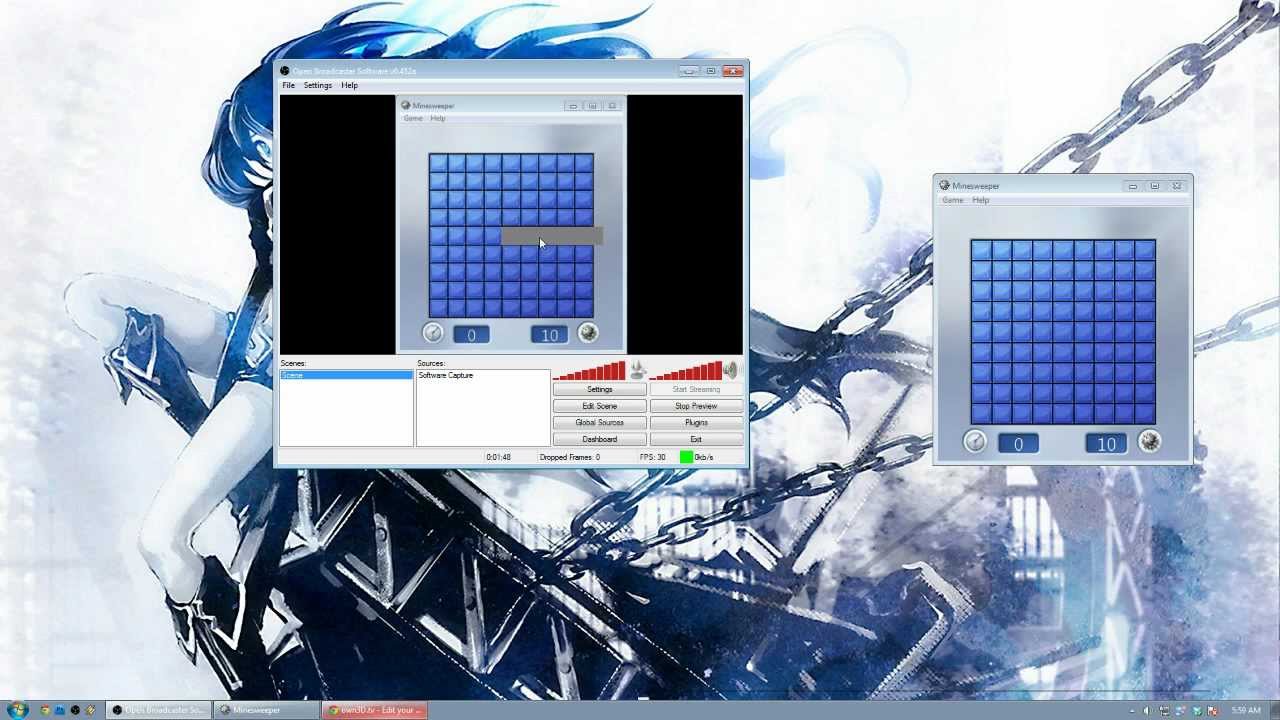Viewport: 1280px width, 720px height.
Task: Open the system volume tray icon
Action: 1147,711
